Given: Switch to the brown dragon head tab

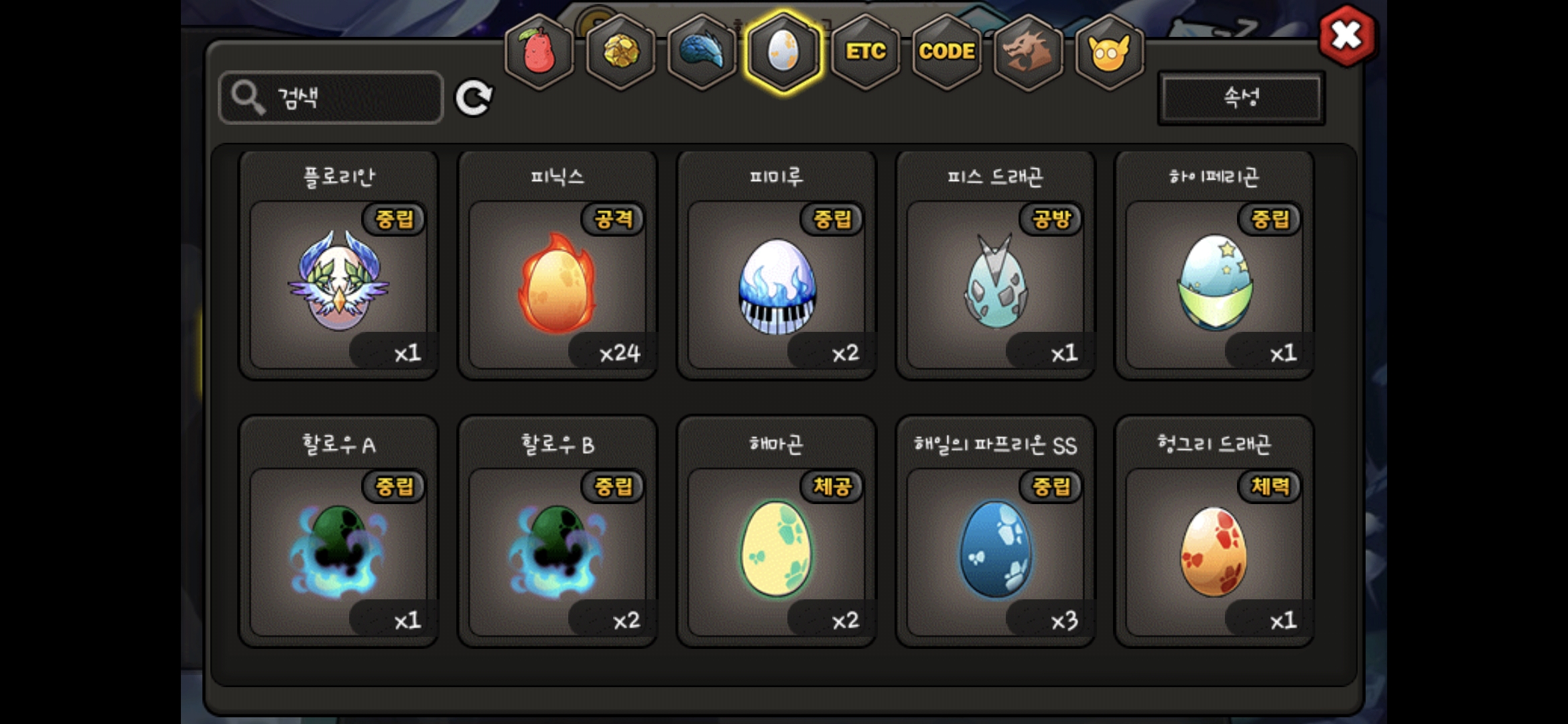Looking at the screenshot, I should click(x=1028, y=52).
